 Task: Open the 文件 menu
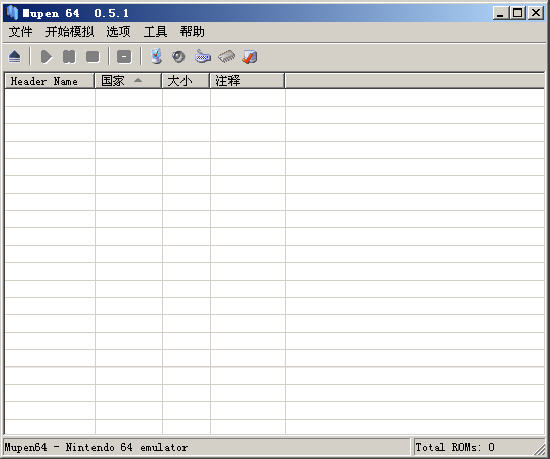[20, 32]
